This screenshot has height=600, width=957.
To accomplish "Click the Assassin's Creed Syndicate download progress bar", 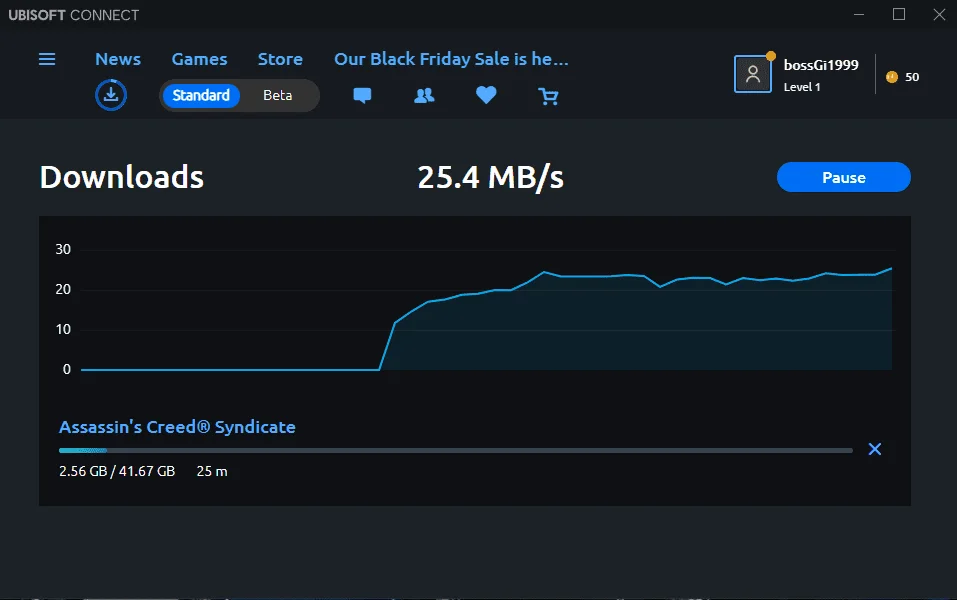I will tap(455, 450).
